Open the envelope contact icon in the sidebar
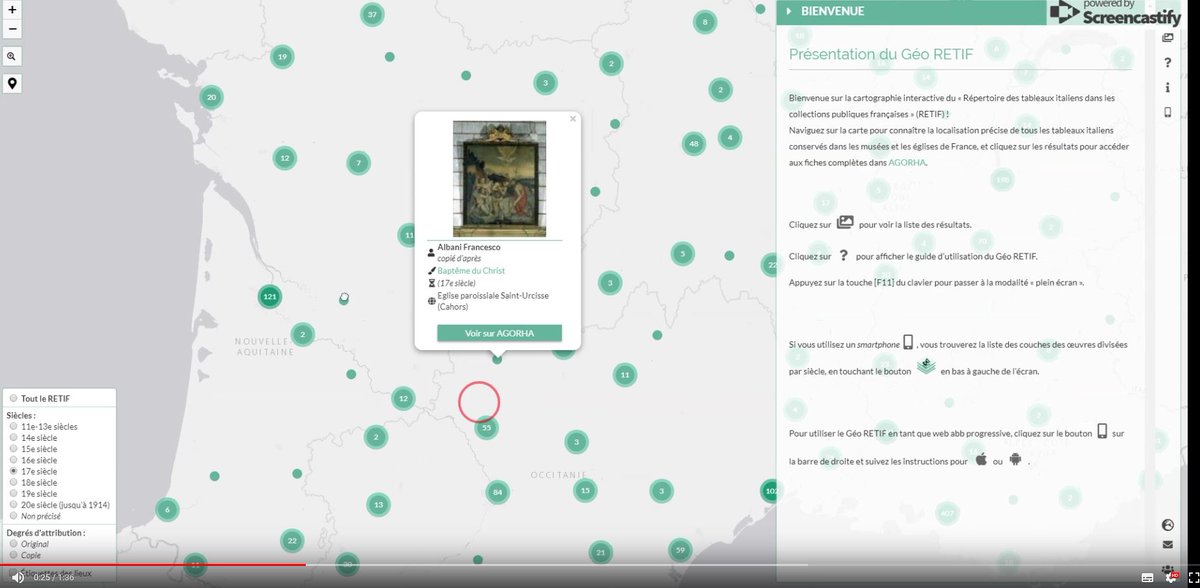Viewport: 1200px width, 588px height. (1167, 545)
